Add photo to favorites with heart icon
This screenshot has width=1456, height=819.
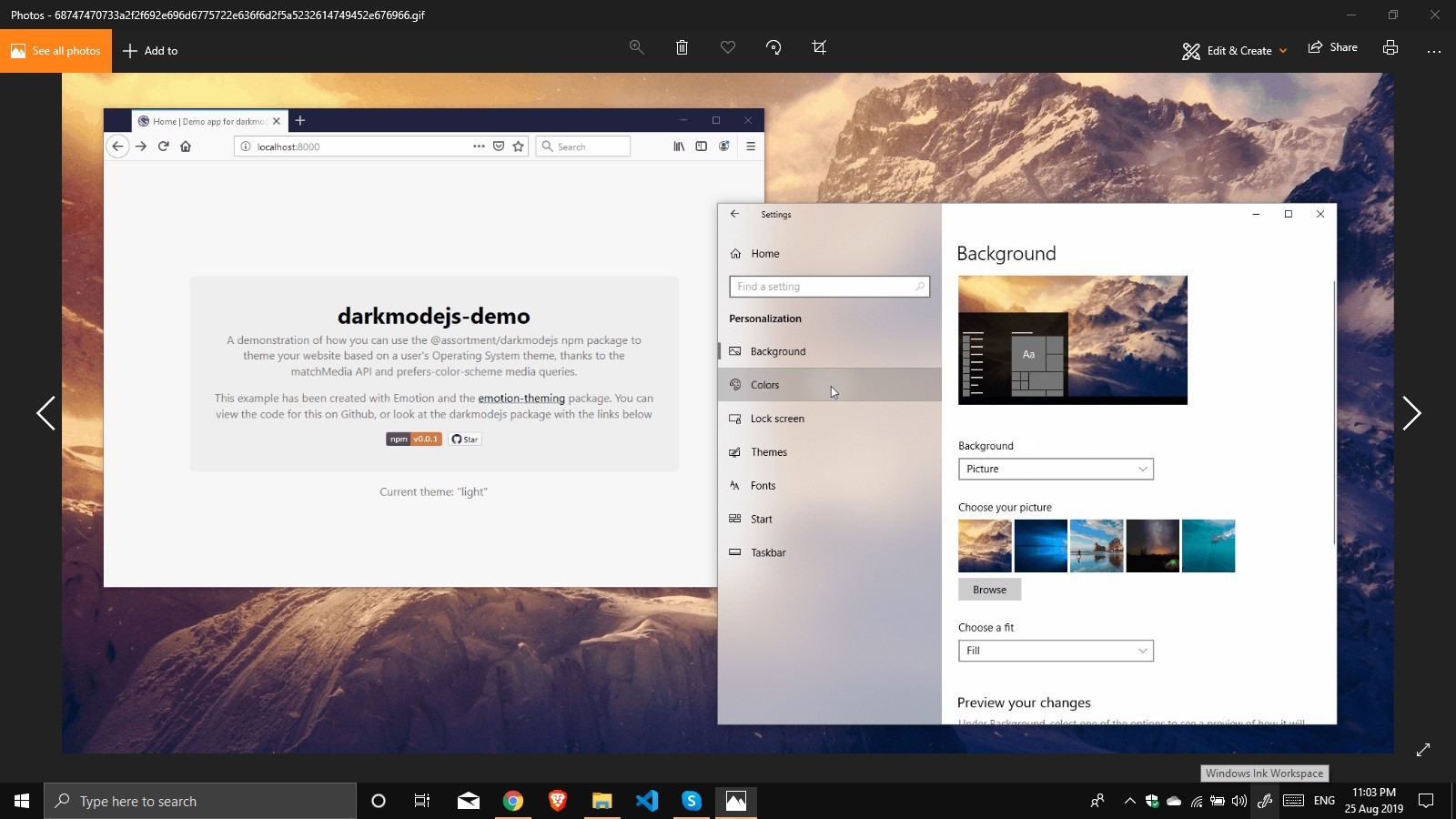pos(728,47)
